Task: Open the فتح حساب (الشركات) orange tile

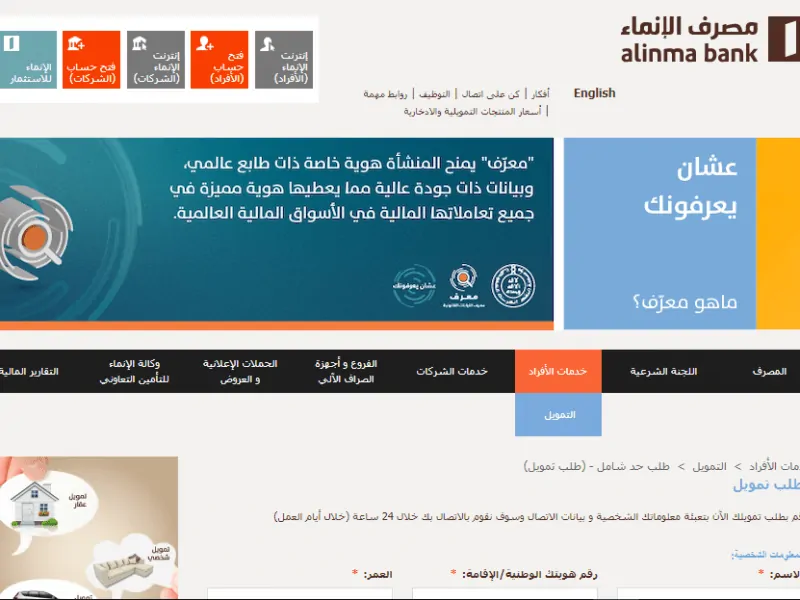Action: click(x=91, y=60)
